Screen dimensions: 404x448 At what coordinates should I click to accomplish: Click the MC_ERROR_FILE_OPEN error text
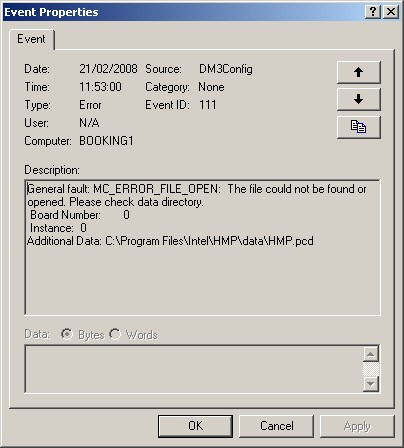point(157,189)
